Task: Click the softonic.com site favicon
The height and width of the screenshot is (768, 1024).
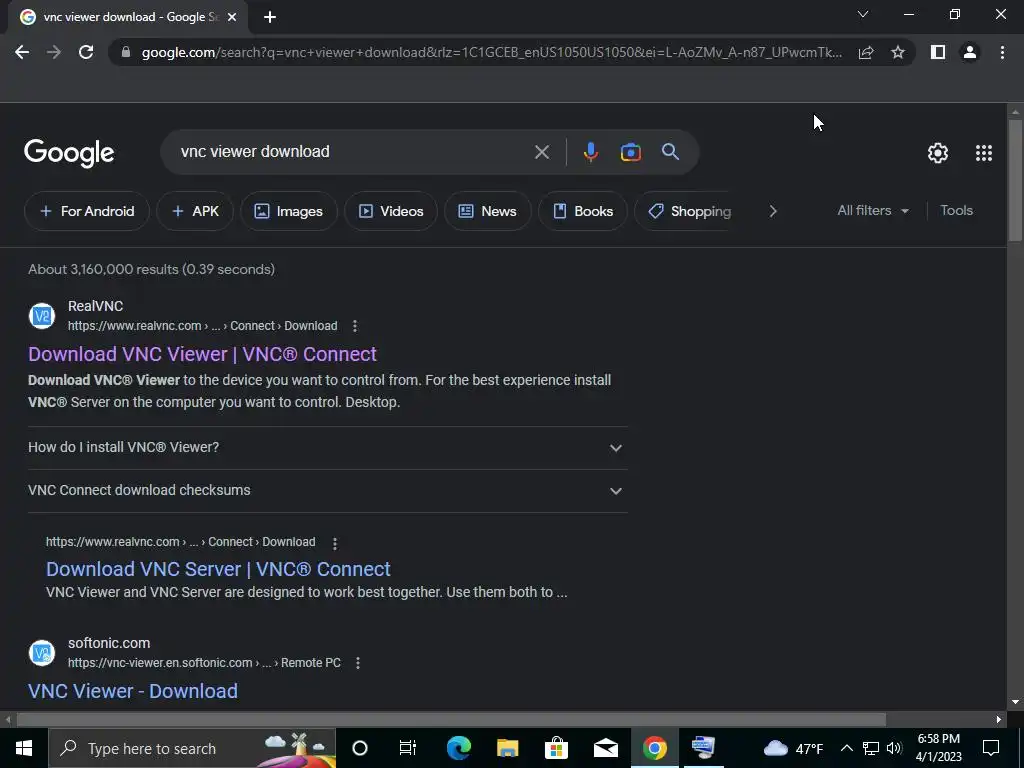Action: pyautogui.click(x=42, y=653)
